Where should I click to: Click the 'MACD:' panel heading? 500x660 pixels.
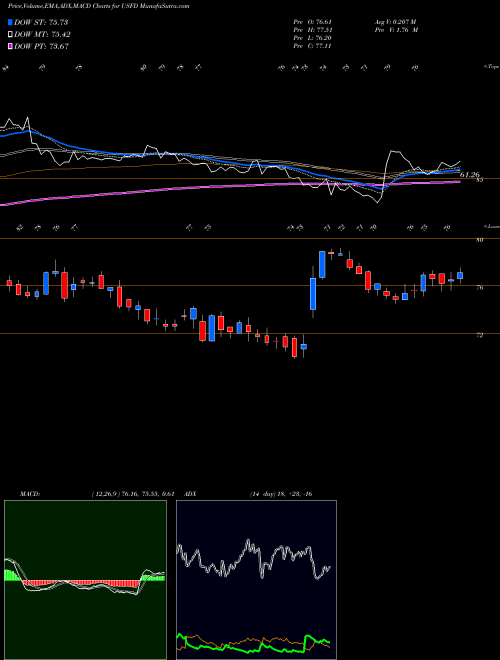pos(30,494)
